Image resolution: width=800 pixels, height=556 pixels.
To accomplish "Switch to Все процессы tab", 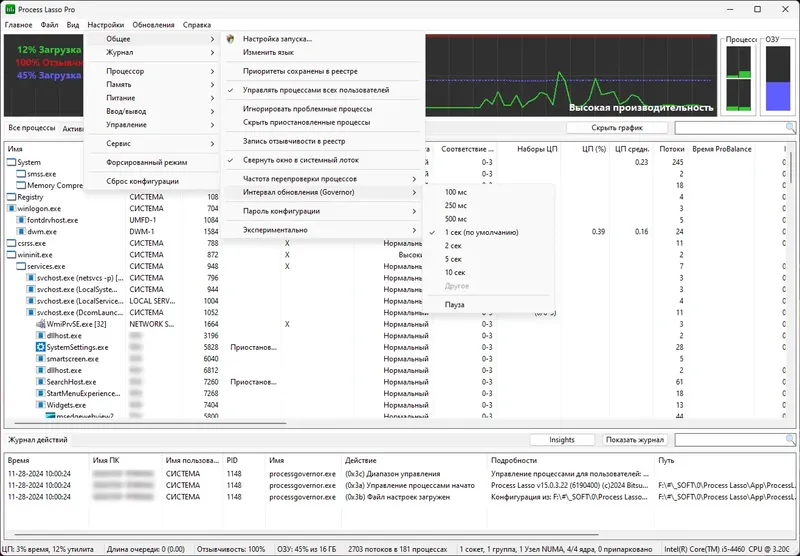I will [32, 128].
